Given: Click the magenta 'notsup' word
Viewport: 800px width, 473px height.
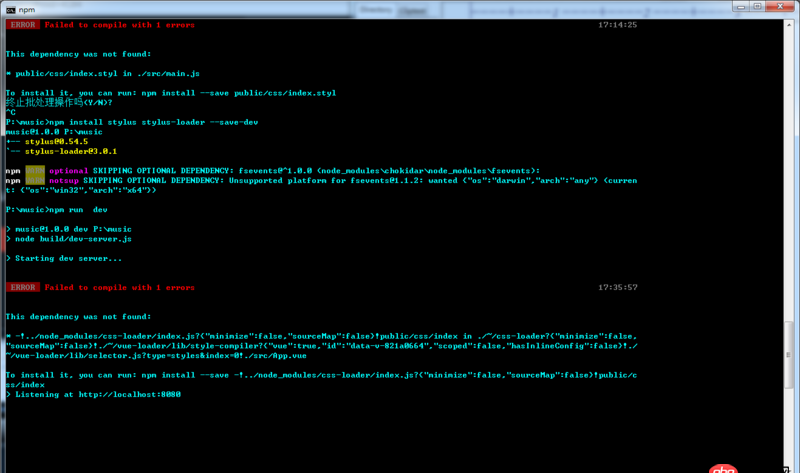Looking at the screenshot, I should [x=64, y=180].
